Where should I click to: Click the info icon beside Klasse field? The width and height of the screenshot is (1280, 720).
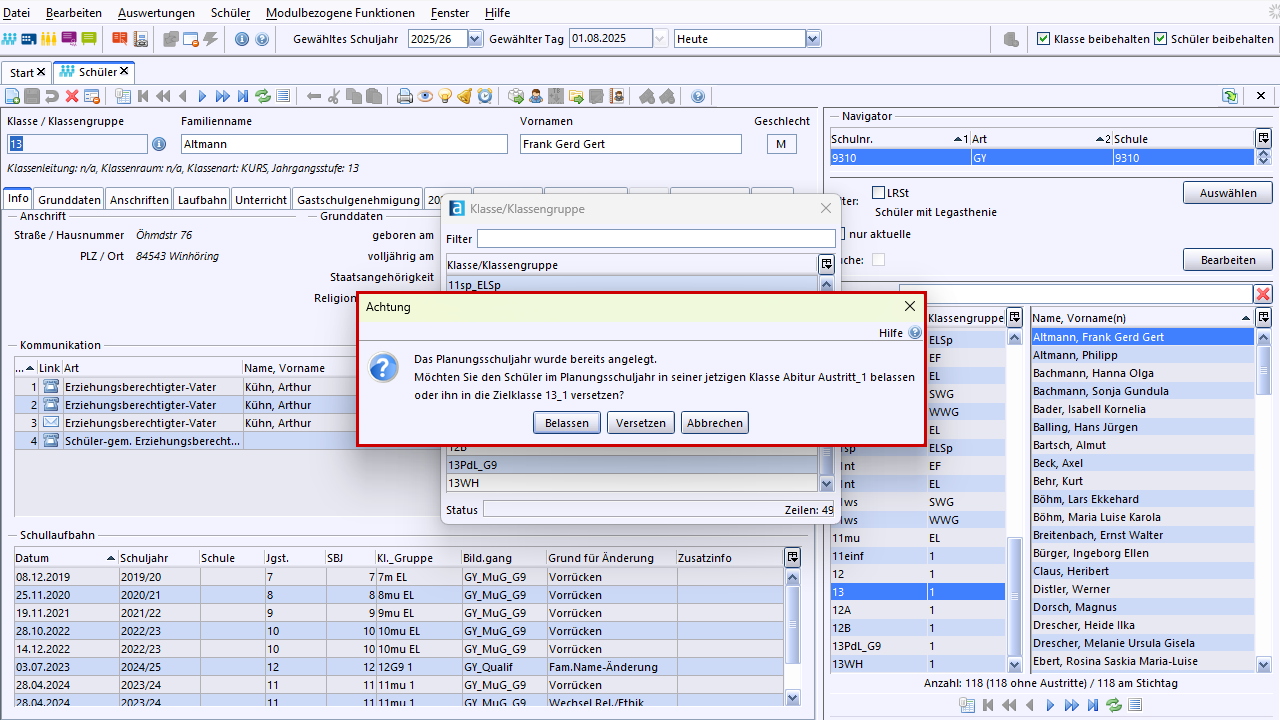click(158, 144)
